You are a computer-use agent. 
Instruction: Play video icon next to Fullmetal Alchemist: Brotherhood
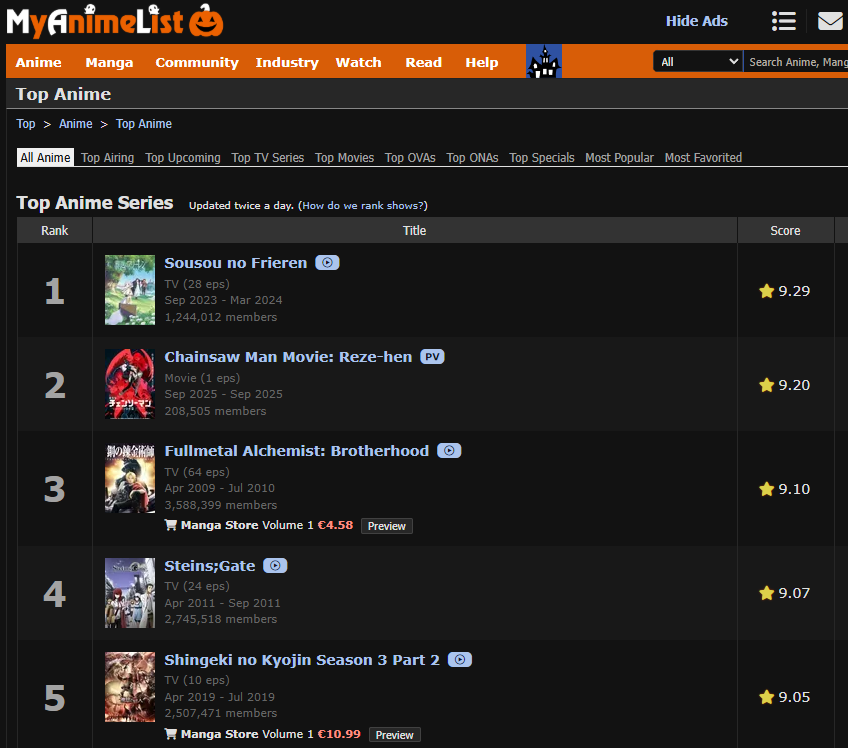coord(449,451)
